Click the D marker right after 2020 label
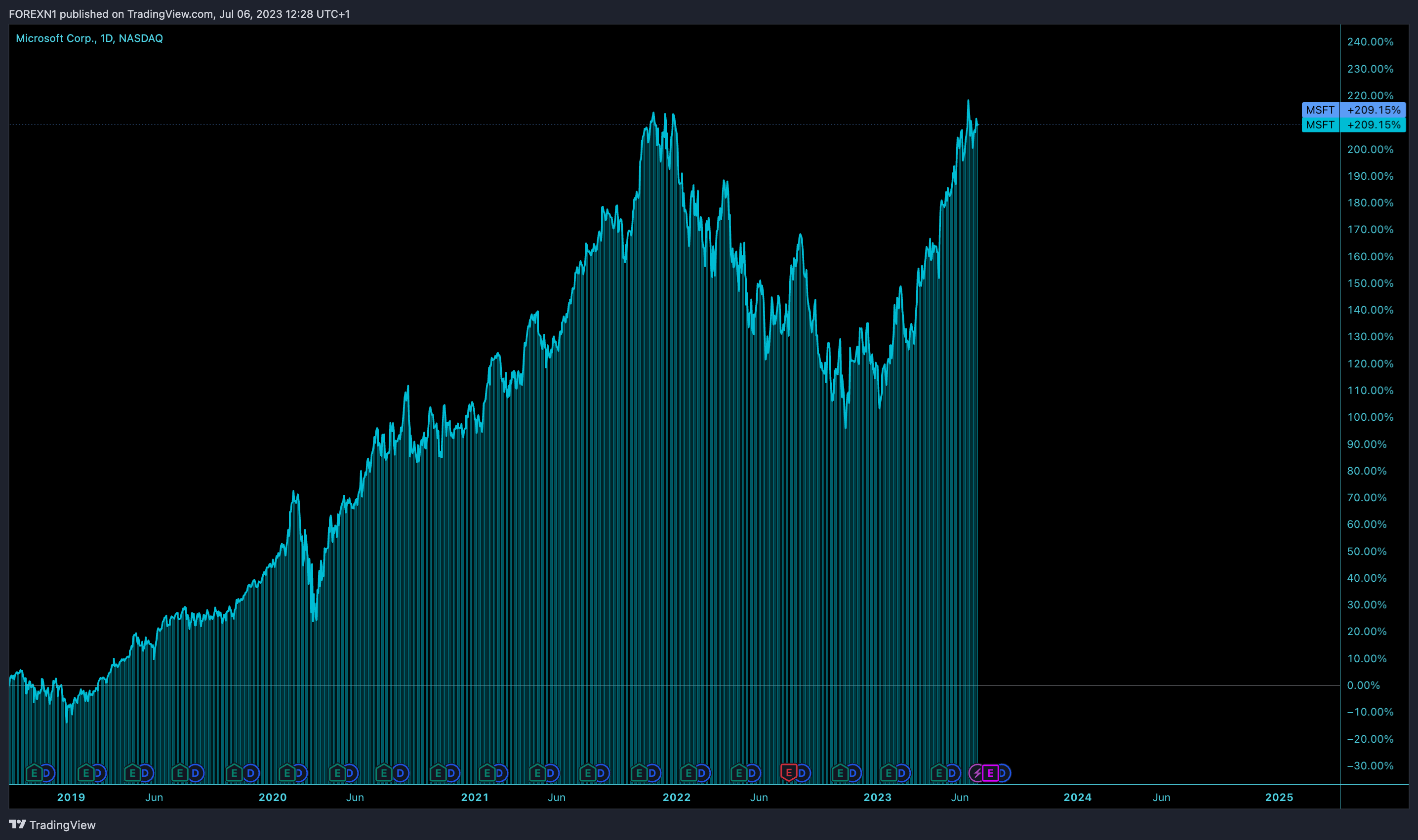Screen dimensions: 1418x840 [x=299, y=773]
